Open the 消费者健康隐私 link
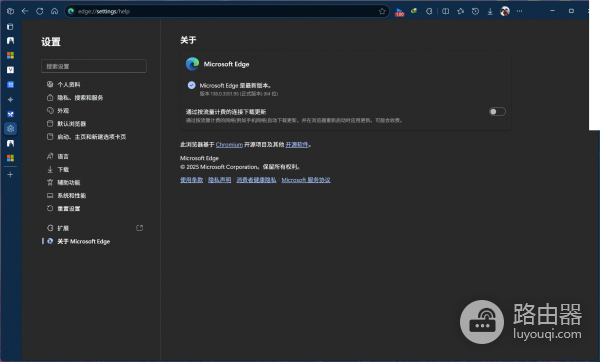 (x=256, y=180)
